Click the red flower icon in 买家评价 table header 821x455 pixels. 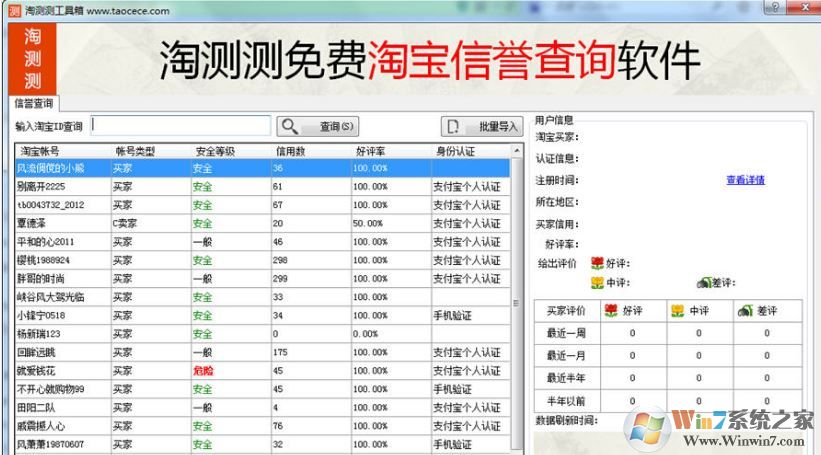(611, 310)
